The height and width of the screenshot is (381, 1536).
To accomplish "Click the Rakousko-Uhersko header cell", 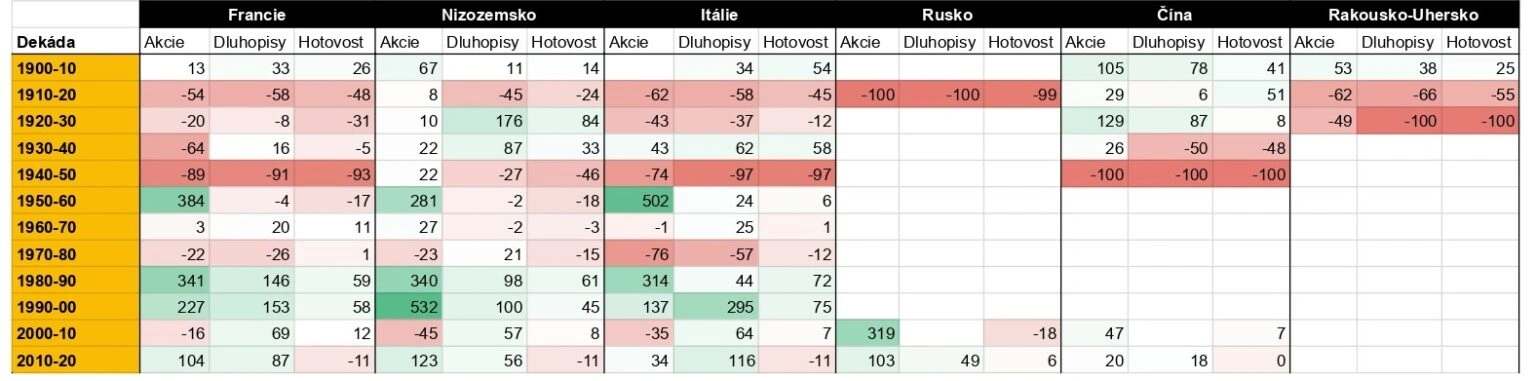I will click(1403, 15).
